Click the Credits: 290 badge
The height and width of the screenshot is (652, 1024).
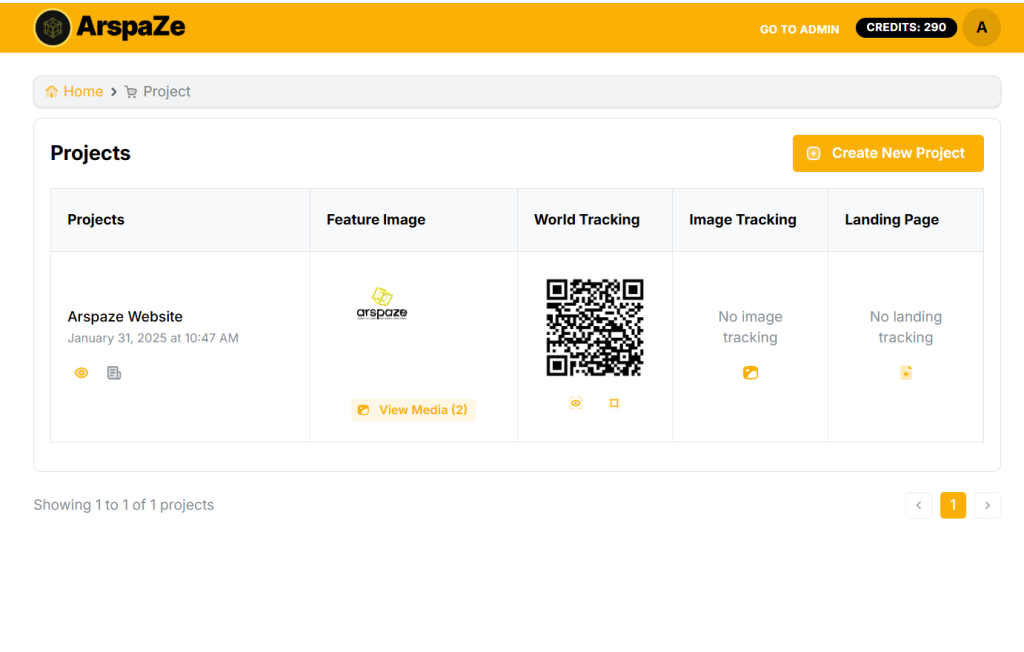click(x=905, y=28)
